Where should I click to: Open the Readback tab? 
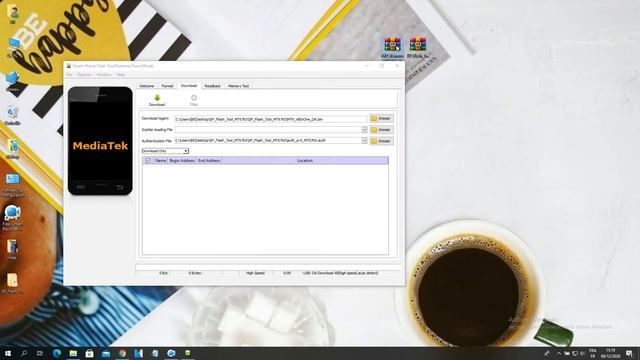click(x=212, y=86)
